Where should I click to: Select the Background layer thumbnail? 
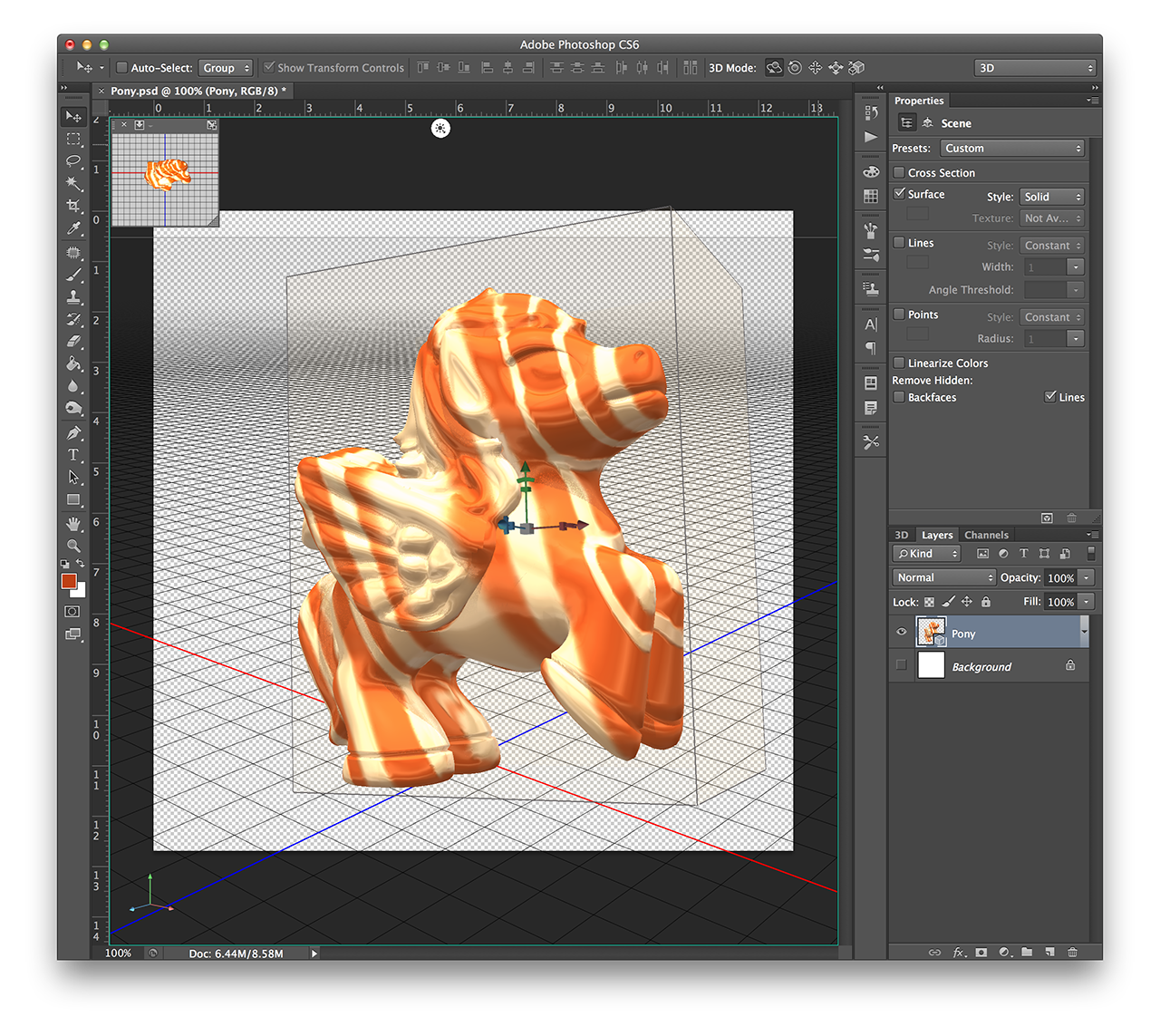[932, 665]
